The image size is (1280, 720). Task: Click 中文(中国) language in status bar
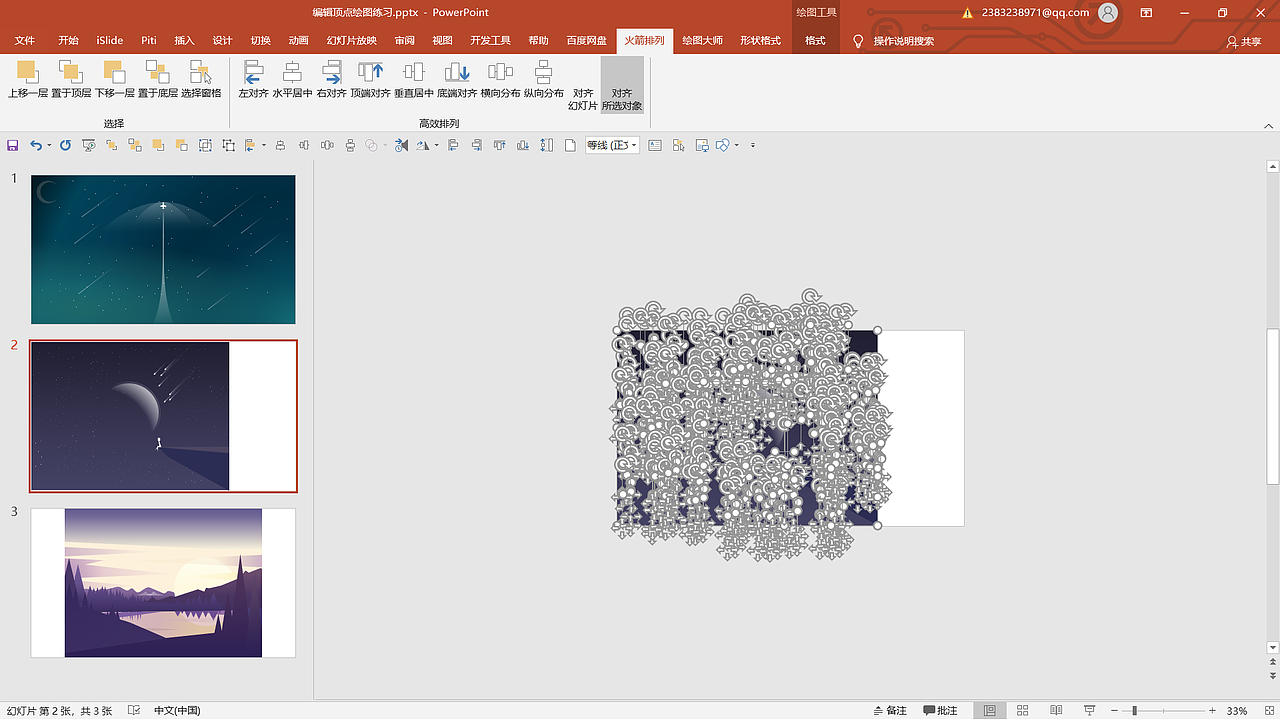[x=177, y=710]
